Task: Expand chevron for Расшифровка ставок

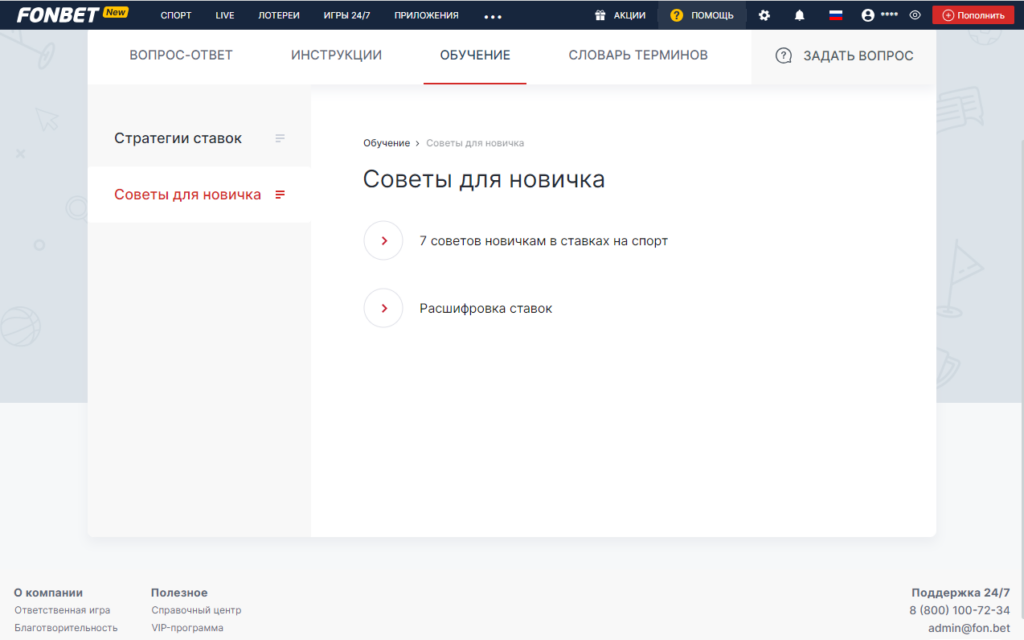Action: coord(383,308)
